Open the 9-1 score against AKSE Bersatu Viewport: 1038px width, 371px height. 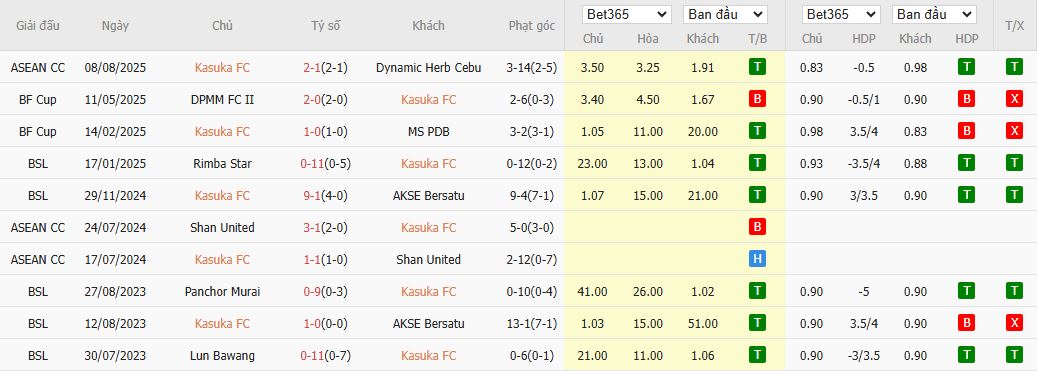312,195
